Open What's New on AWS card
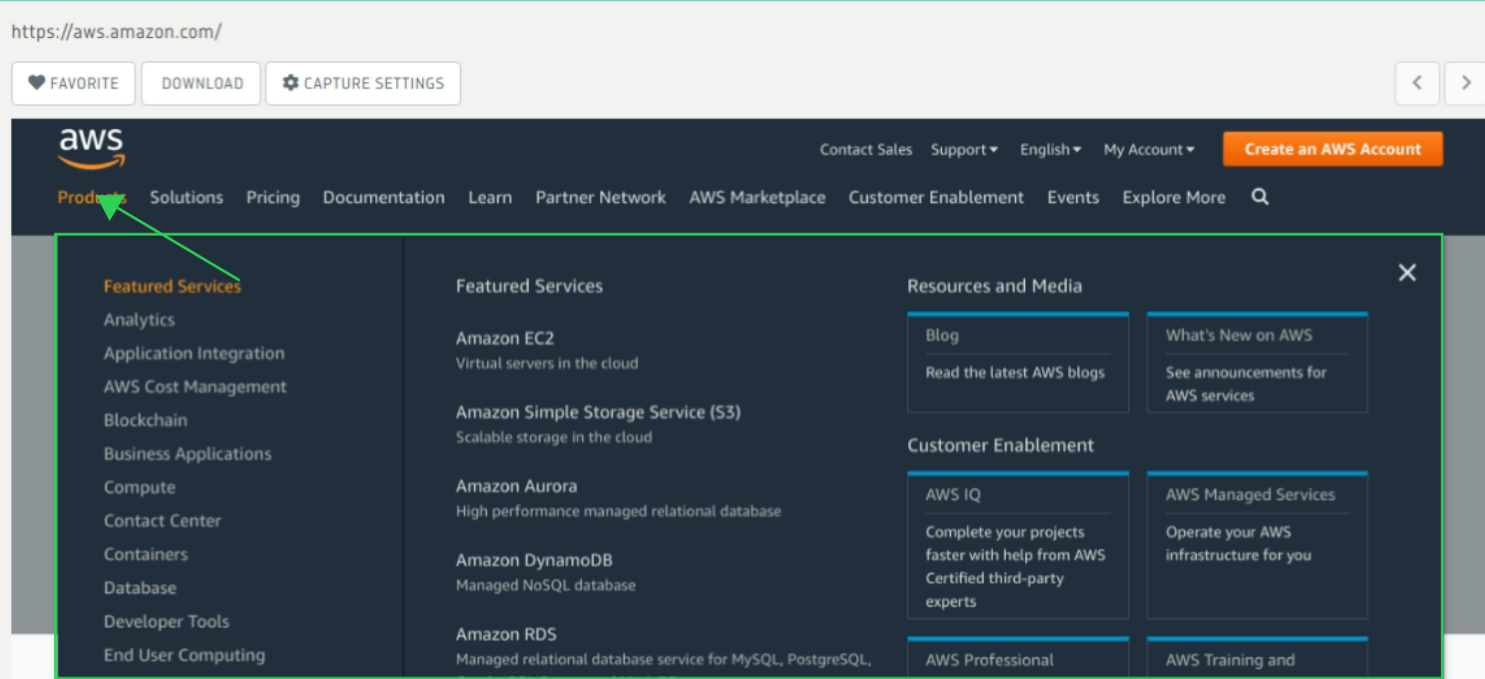 tap(1257, 363)
